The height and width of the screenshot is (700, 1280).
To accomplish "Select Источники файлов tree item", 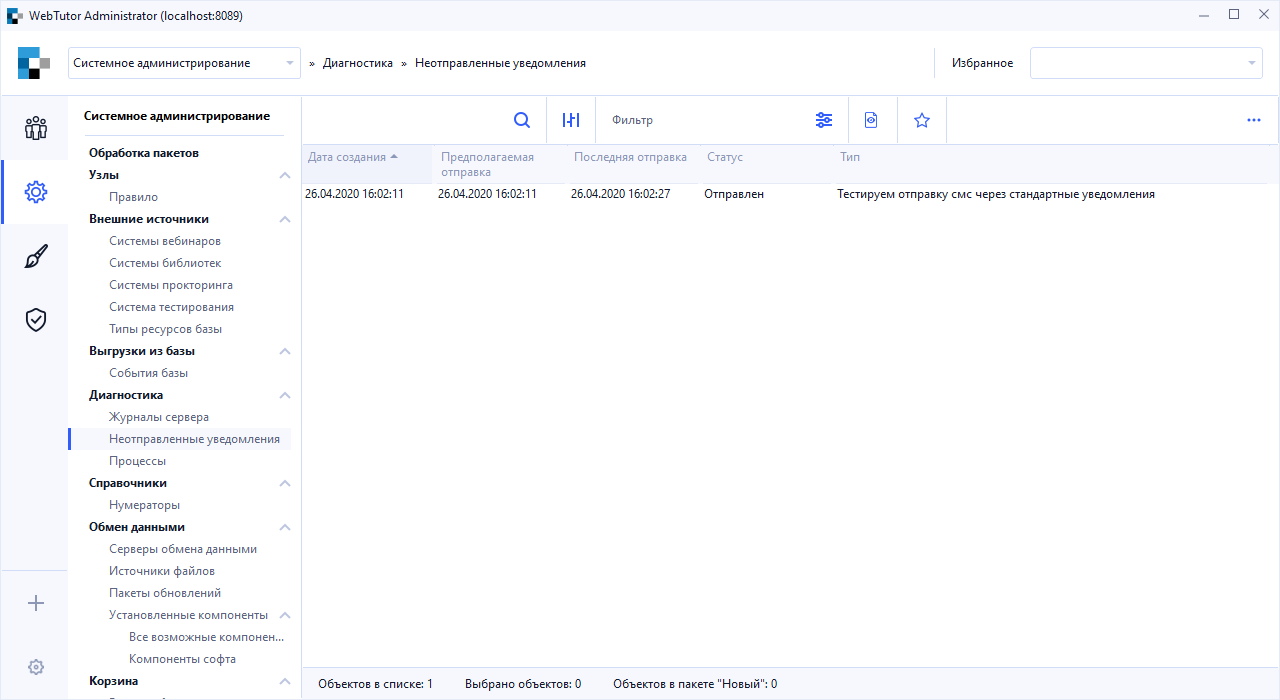I will coord(162,571).
